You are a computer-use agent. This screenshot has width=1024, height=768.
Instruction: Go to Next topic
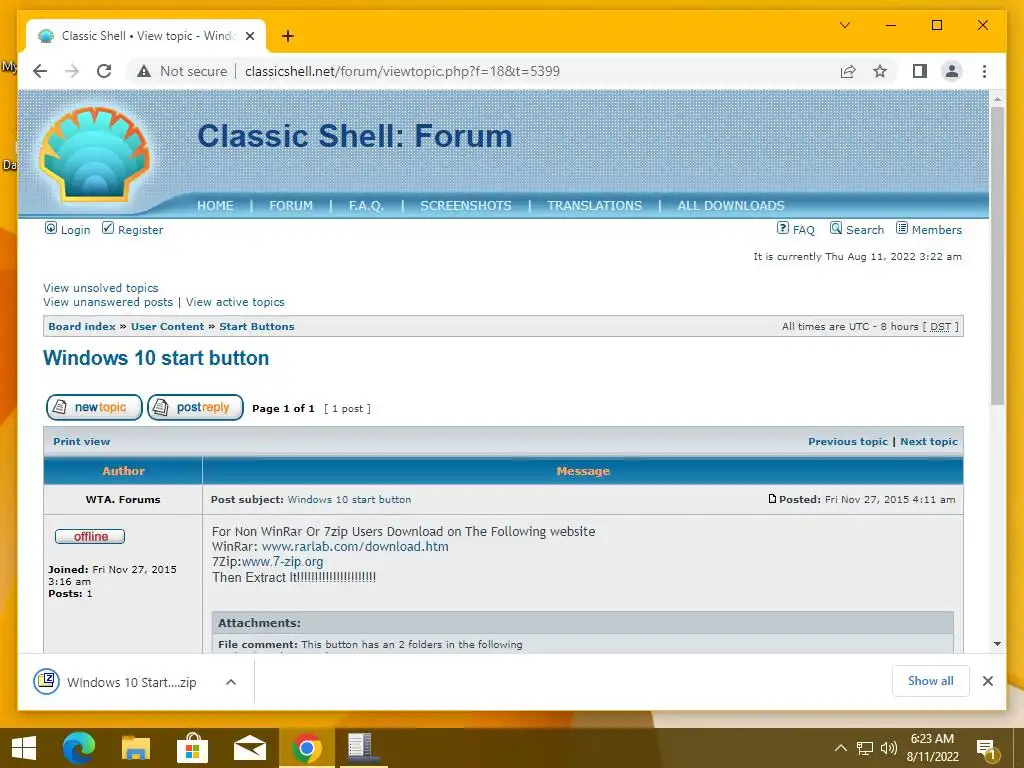click(929, 441)
